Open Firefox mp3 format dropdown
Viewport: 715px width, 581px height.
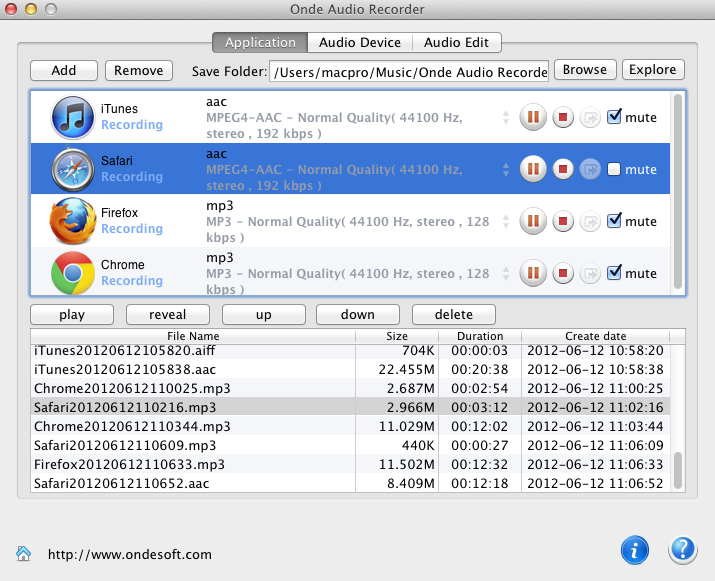(506, 221)
